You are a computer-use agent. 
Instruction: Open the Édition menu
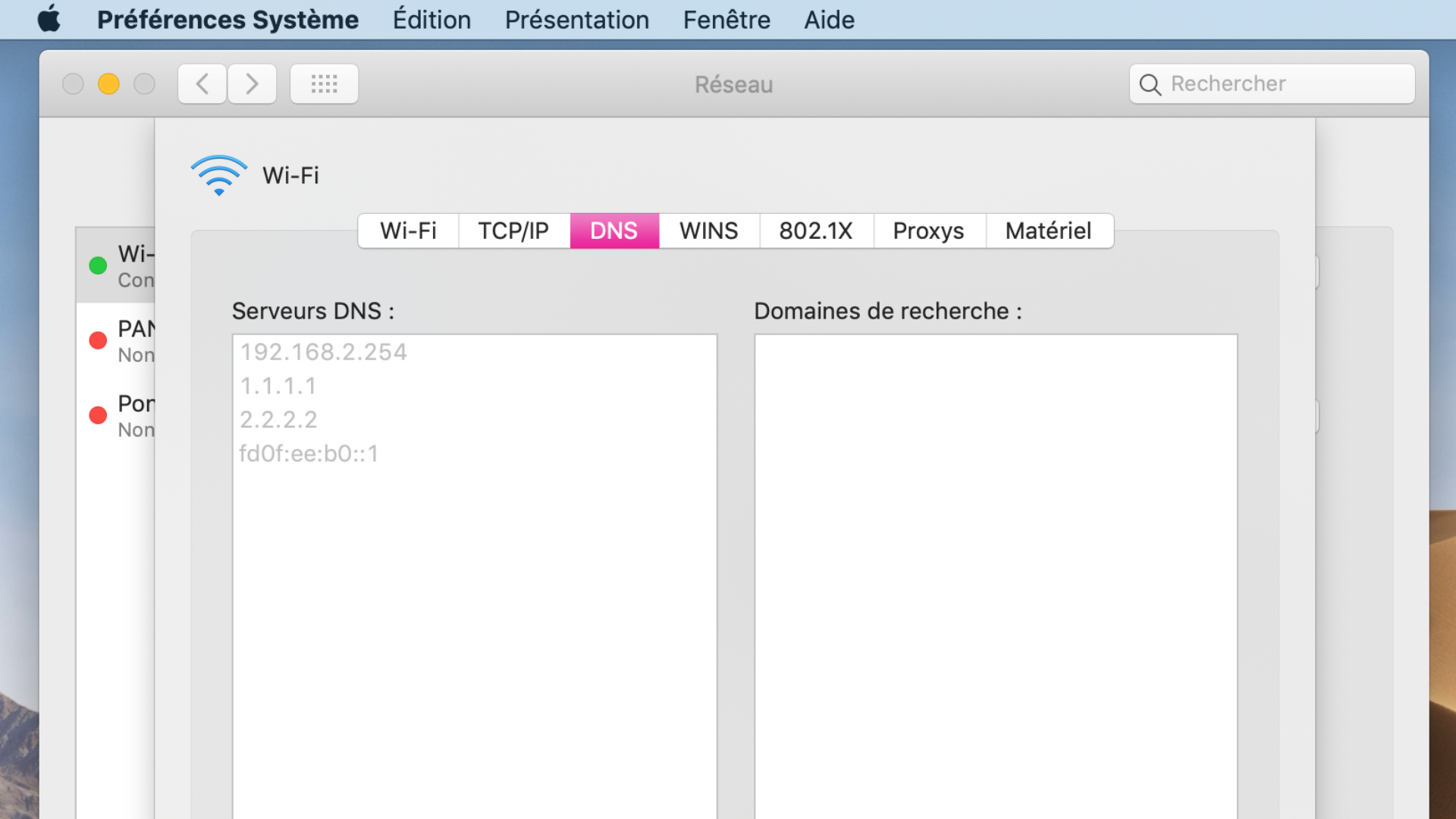tap(431, 20)
